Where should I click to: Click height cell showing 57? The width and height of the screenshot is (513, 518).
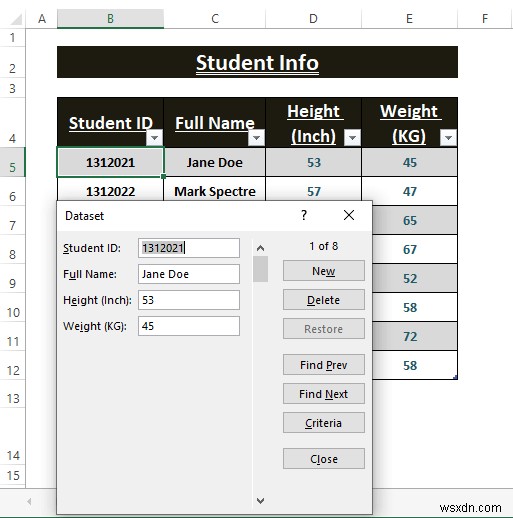click(x=314, y=189)
